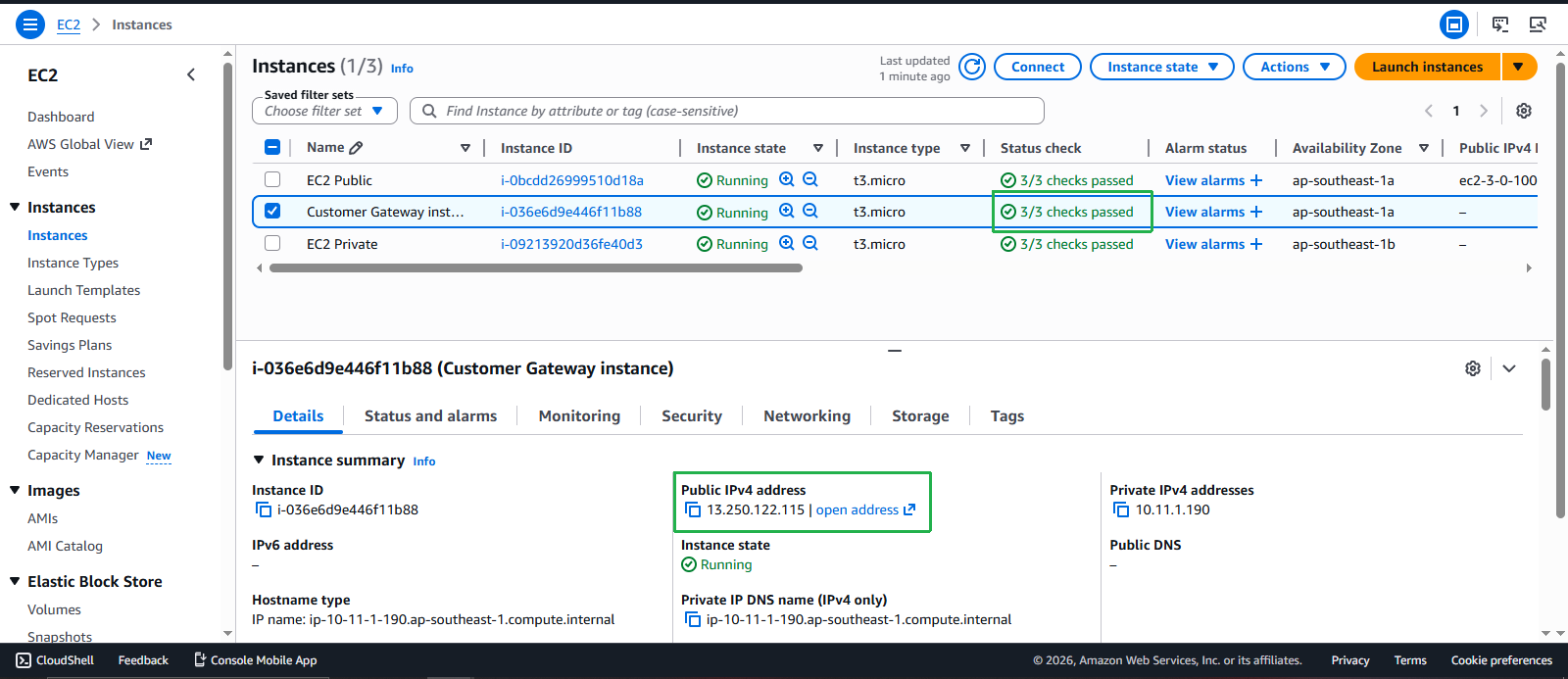Add alarm plus icon for EC2 Public

tap(1256, 180)
